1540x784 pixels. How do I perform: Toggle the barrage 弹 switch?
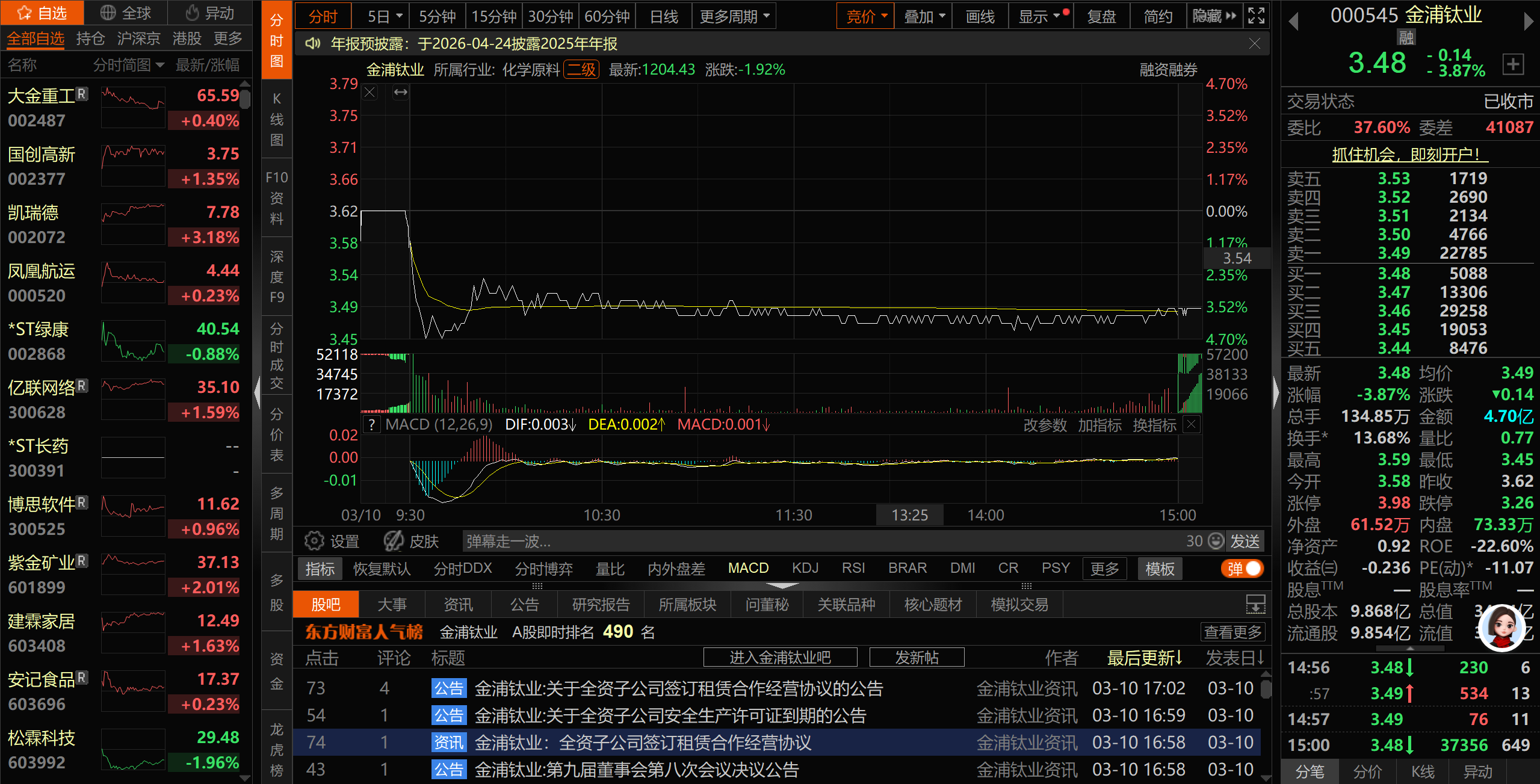pyautogui.click(x=1243, y=569)
